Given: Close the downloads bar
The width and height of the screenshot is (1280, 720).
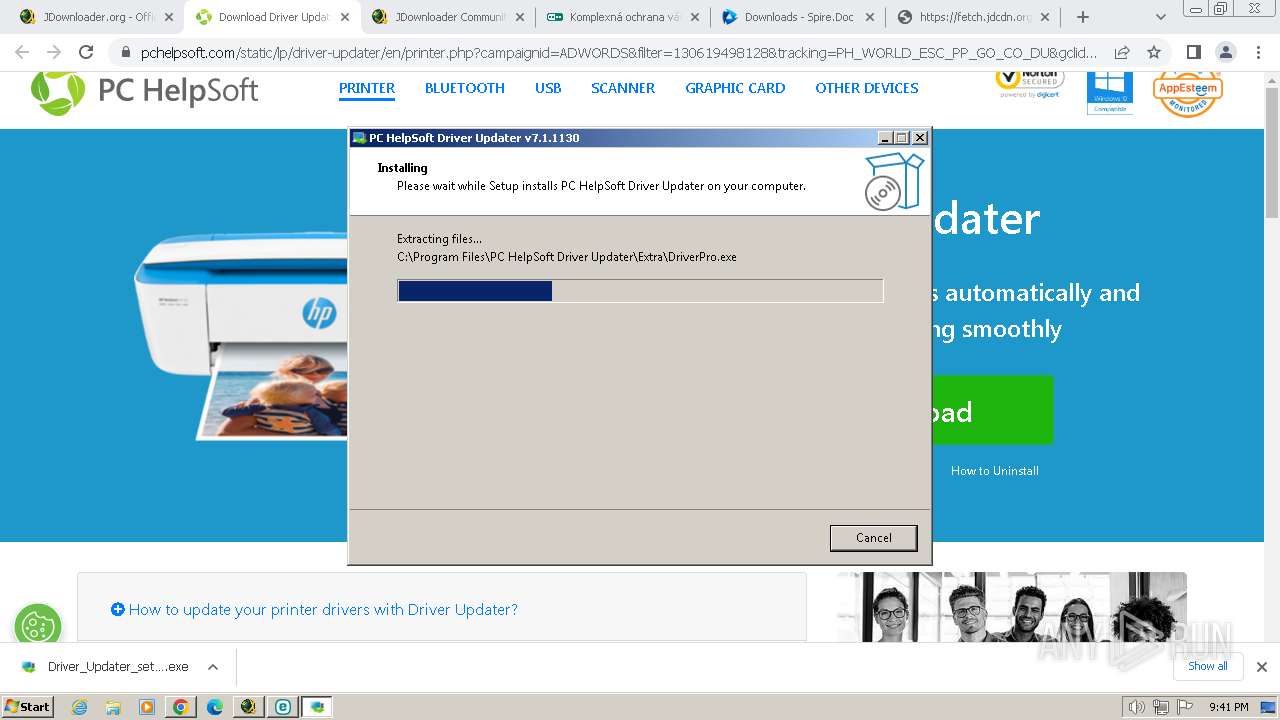Looking at the screenshot, I should 1262,667.
